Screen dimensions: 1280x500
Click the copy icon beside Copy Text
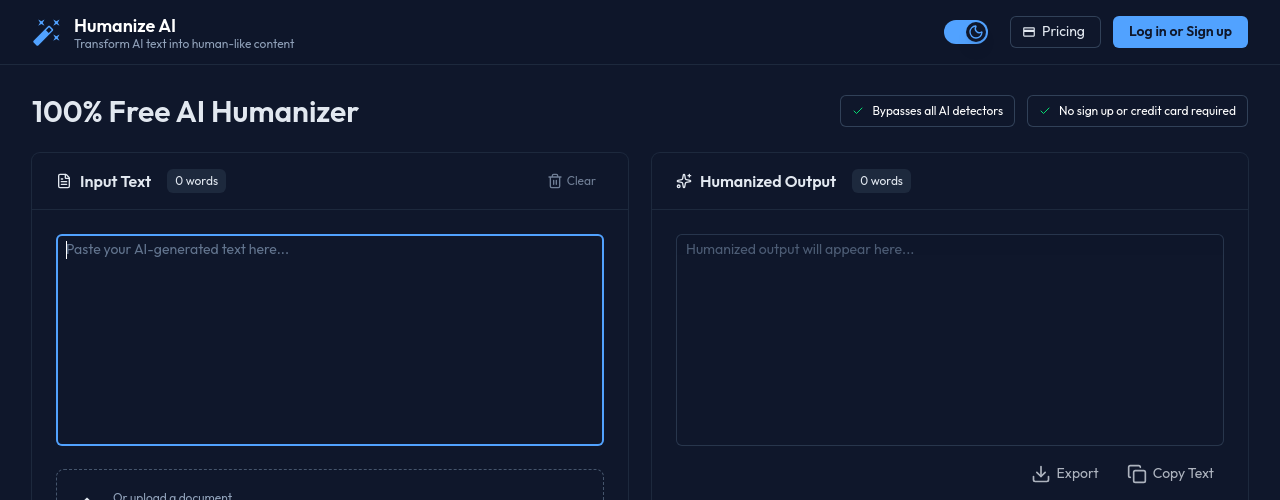click(x=1137, y=473)
